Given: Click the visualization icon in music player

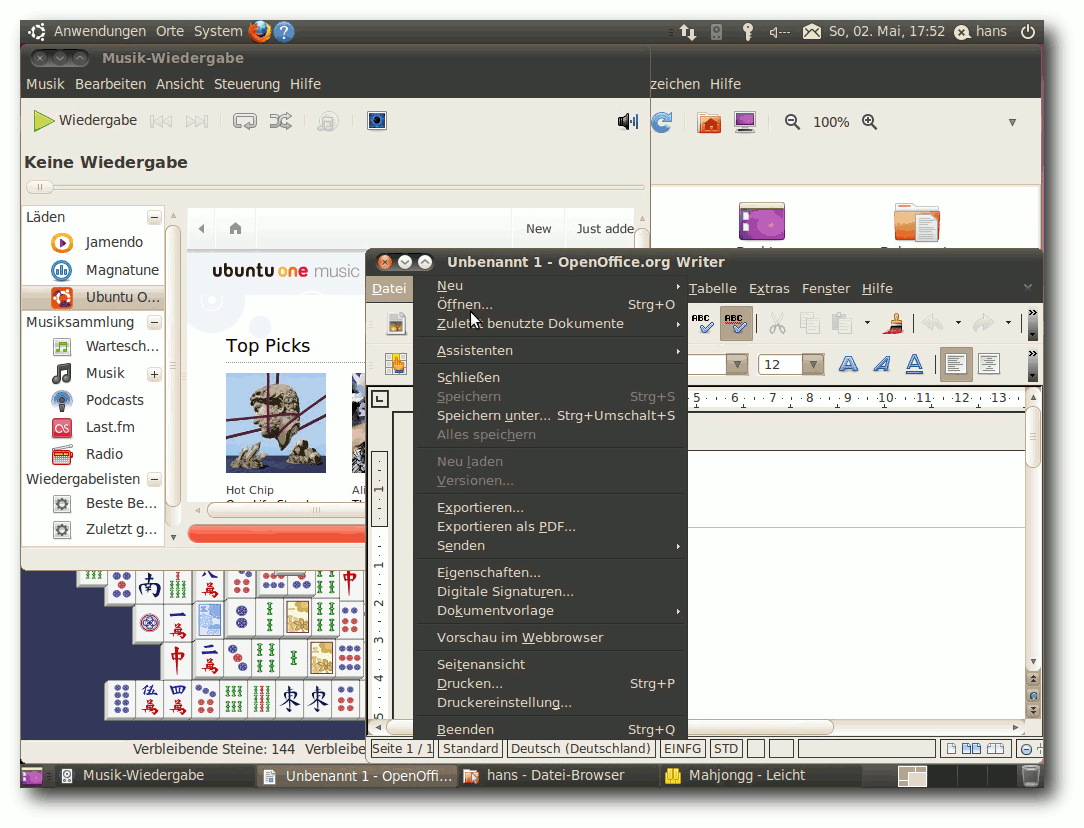Looking at the screenshot, I should (x=377, y=121).
